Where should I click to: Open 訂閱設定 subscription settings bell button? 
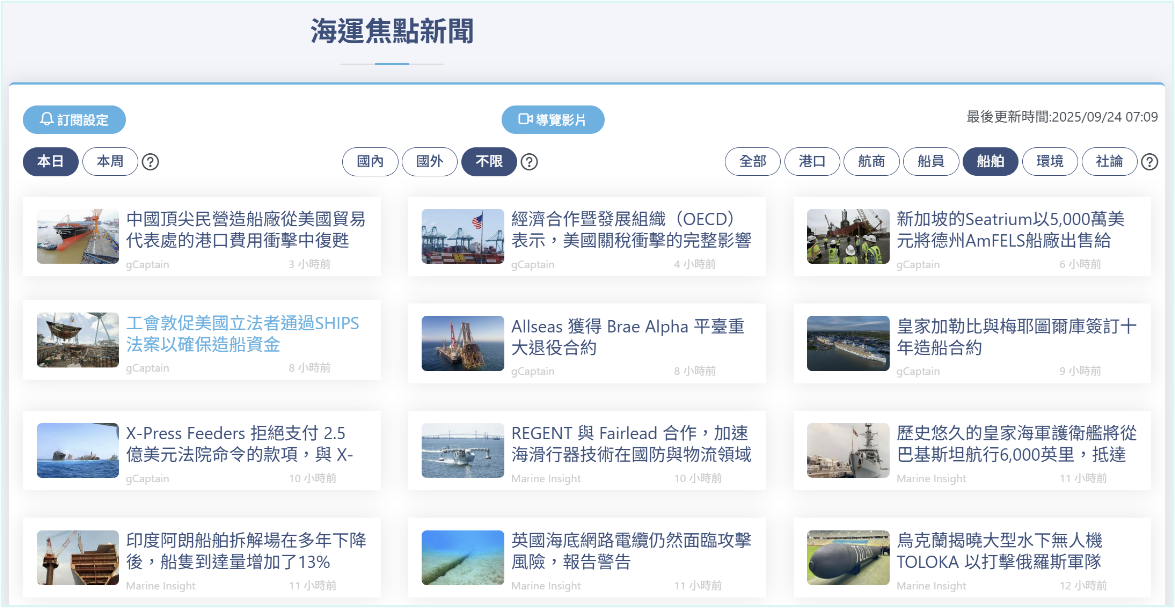coord(74,120)
